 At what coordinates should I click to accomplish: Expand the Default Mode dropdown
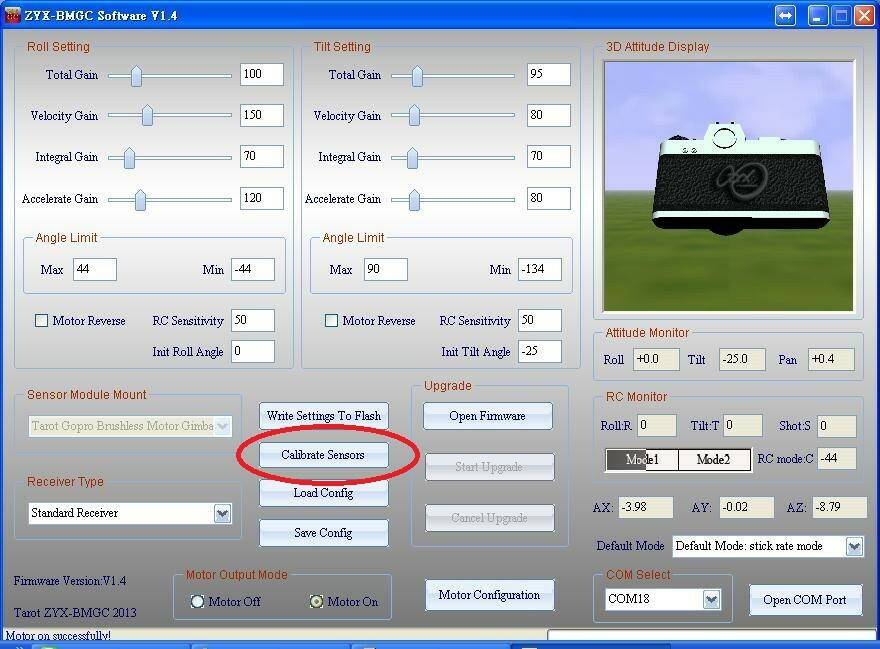pos(854,546)
